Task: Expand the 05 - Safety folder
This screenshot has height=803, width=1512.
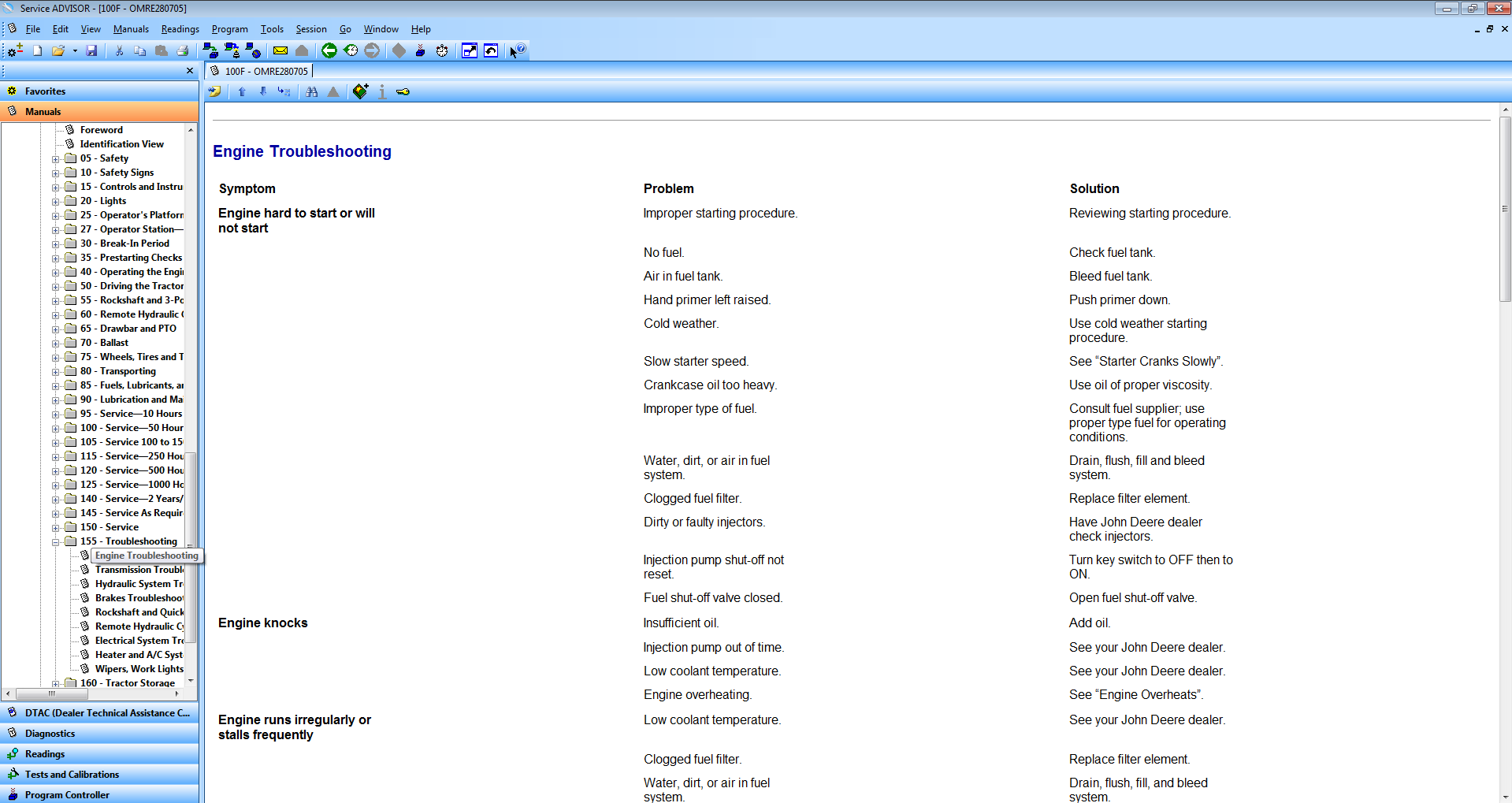Action: [56, 159]
